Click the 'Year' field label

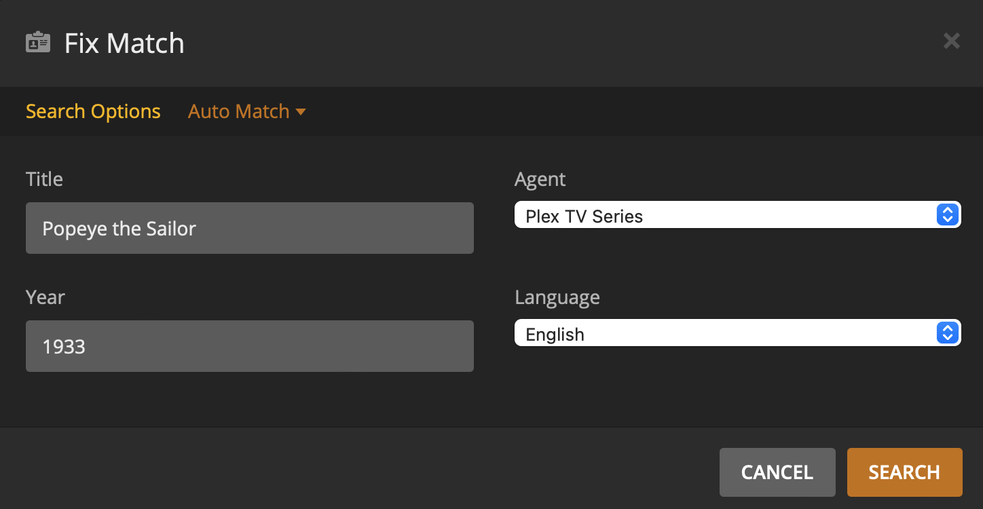click(x=45, y=297)
